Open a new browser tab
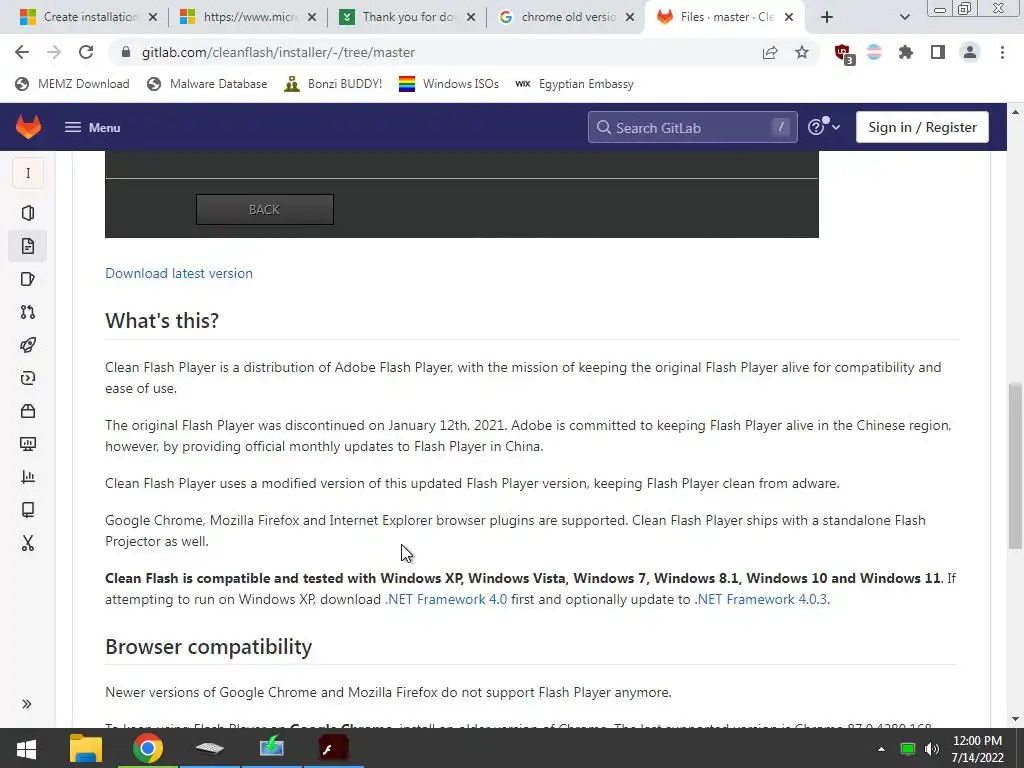The image size is (1024, 768). [x=827, y=17]
